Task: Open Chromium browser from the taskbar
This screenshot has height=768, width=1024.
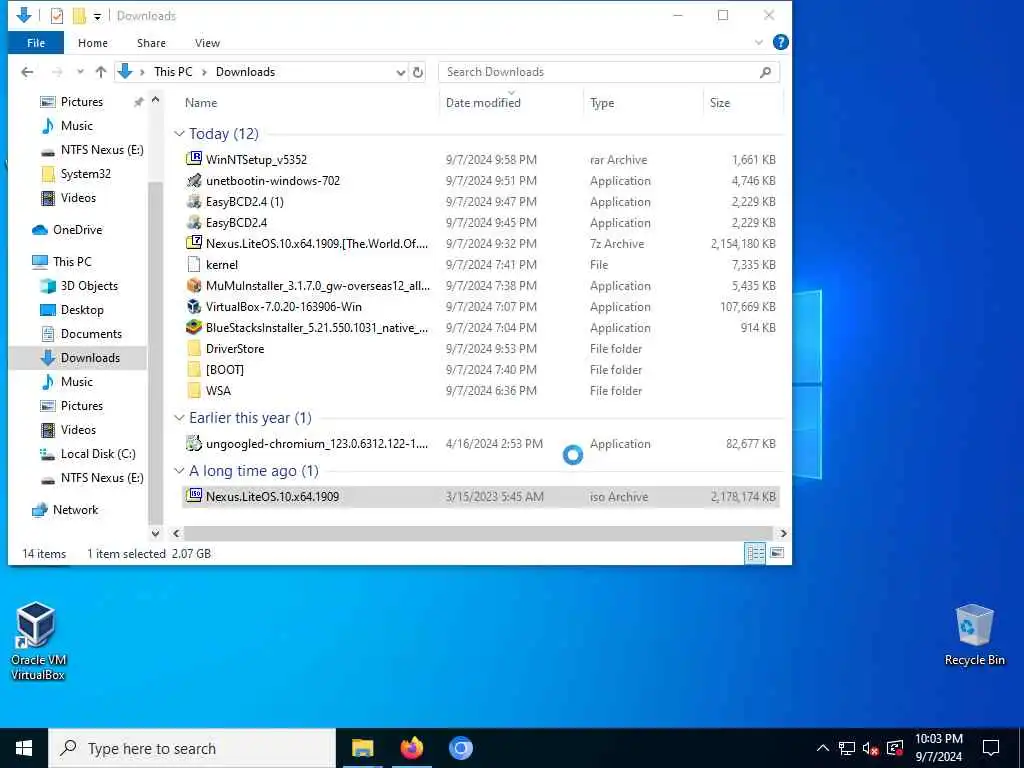Action: coord(460,748)
